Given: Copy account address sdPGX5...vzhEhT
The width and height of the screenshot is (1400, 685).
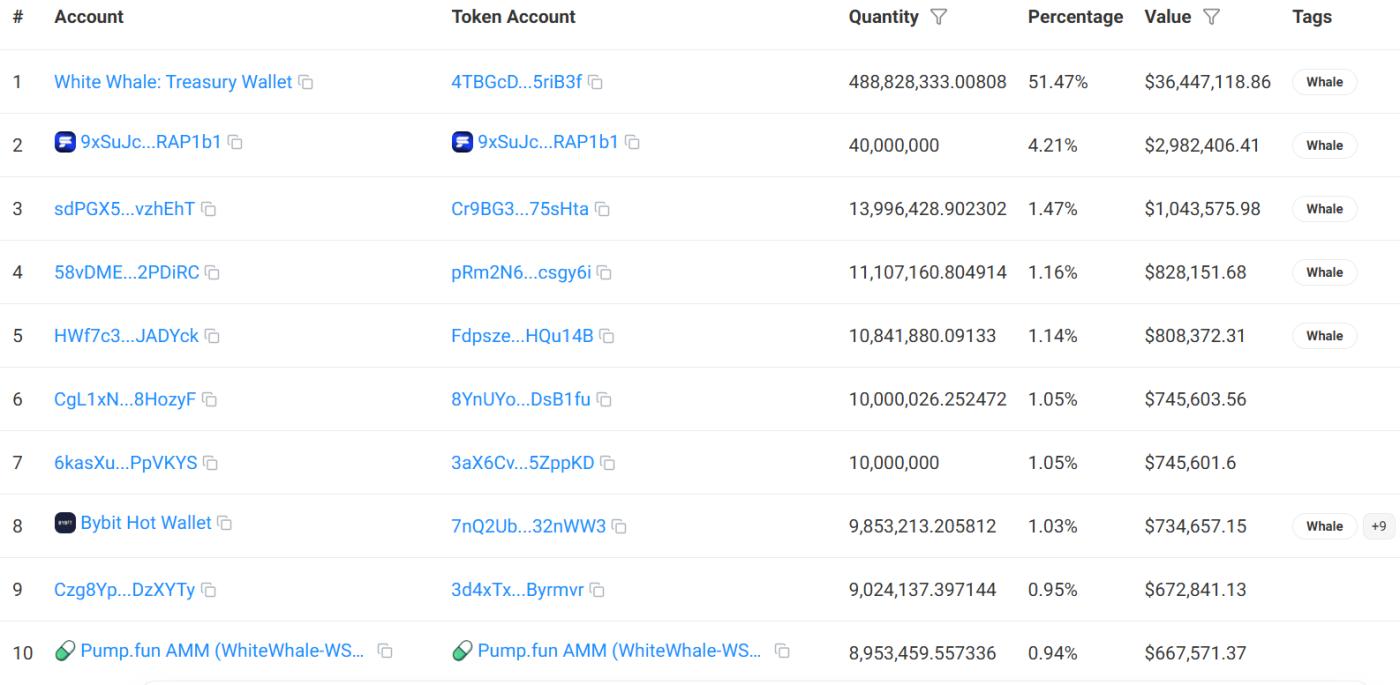Looking at the screenshot, I should tap(209, 209).
